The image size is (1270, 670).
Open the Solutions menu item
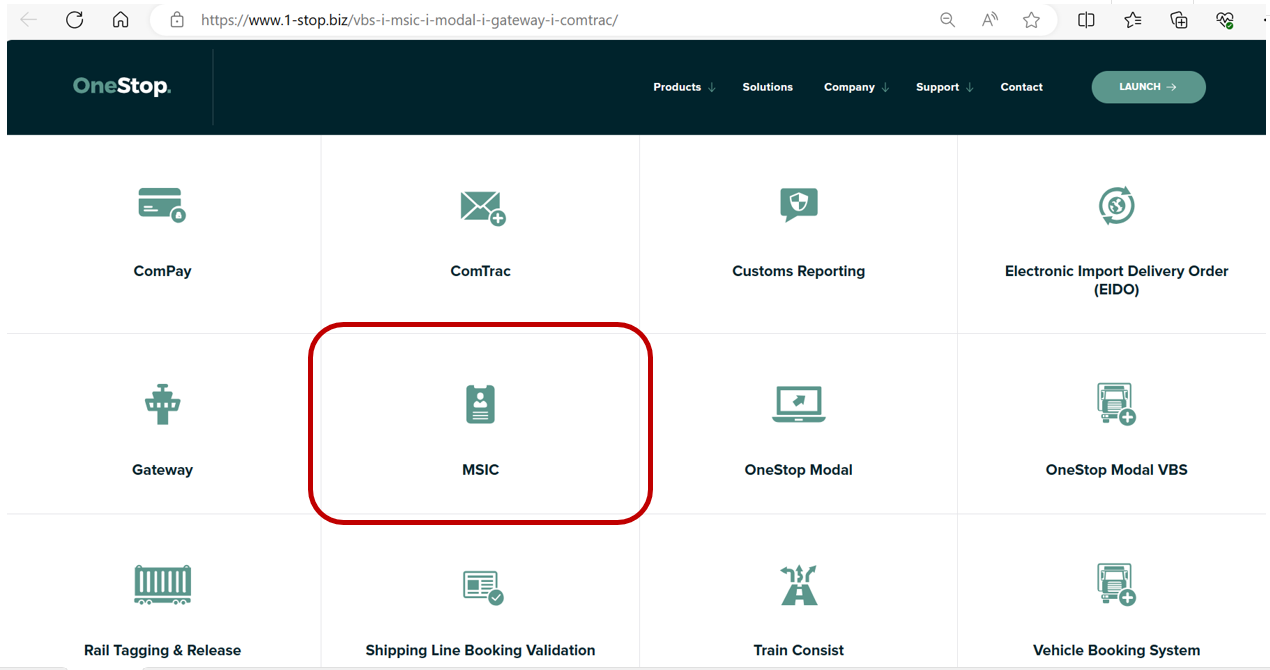[x=767, y=87]
